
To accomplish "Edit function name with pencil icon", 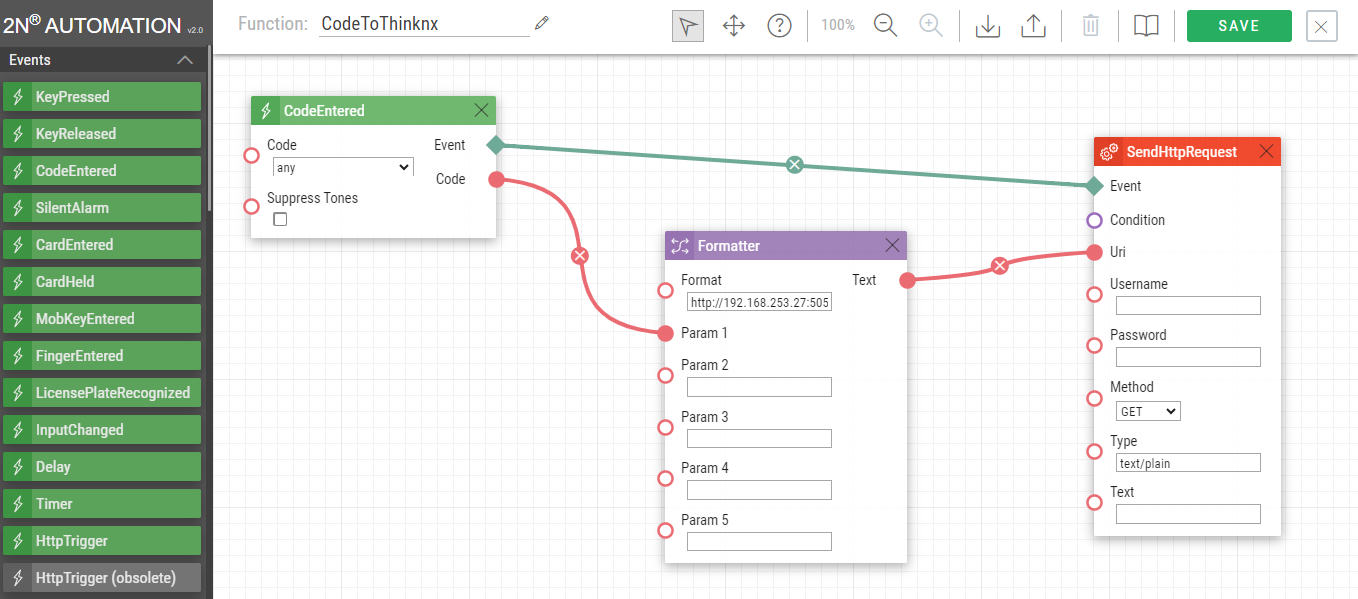I will pyautogui.click(x=542, y=23).
